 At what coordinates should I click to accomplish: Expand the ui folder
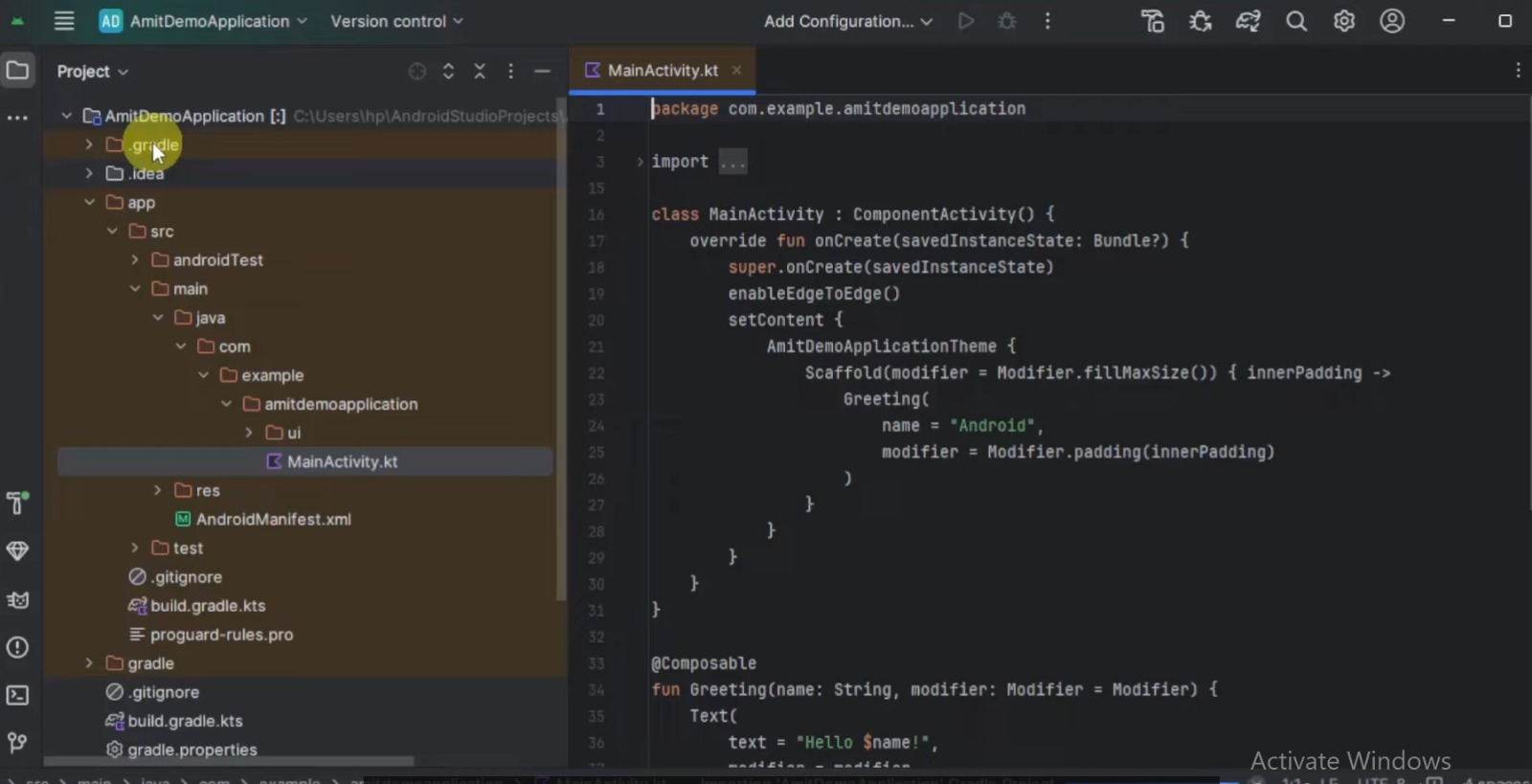[249, 433]
